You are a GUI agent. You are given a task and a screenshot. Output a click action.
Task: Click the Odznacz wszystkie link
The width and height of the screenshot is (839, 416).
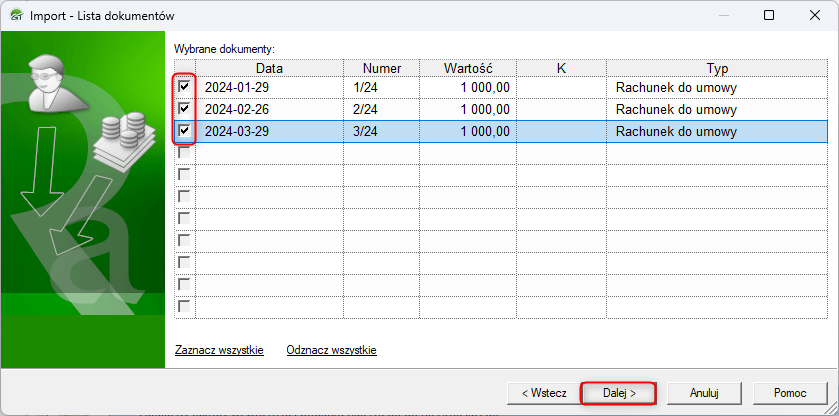click(332, 350)
